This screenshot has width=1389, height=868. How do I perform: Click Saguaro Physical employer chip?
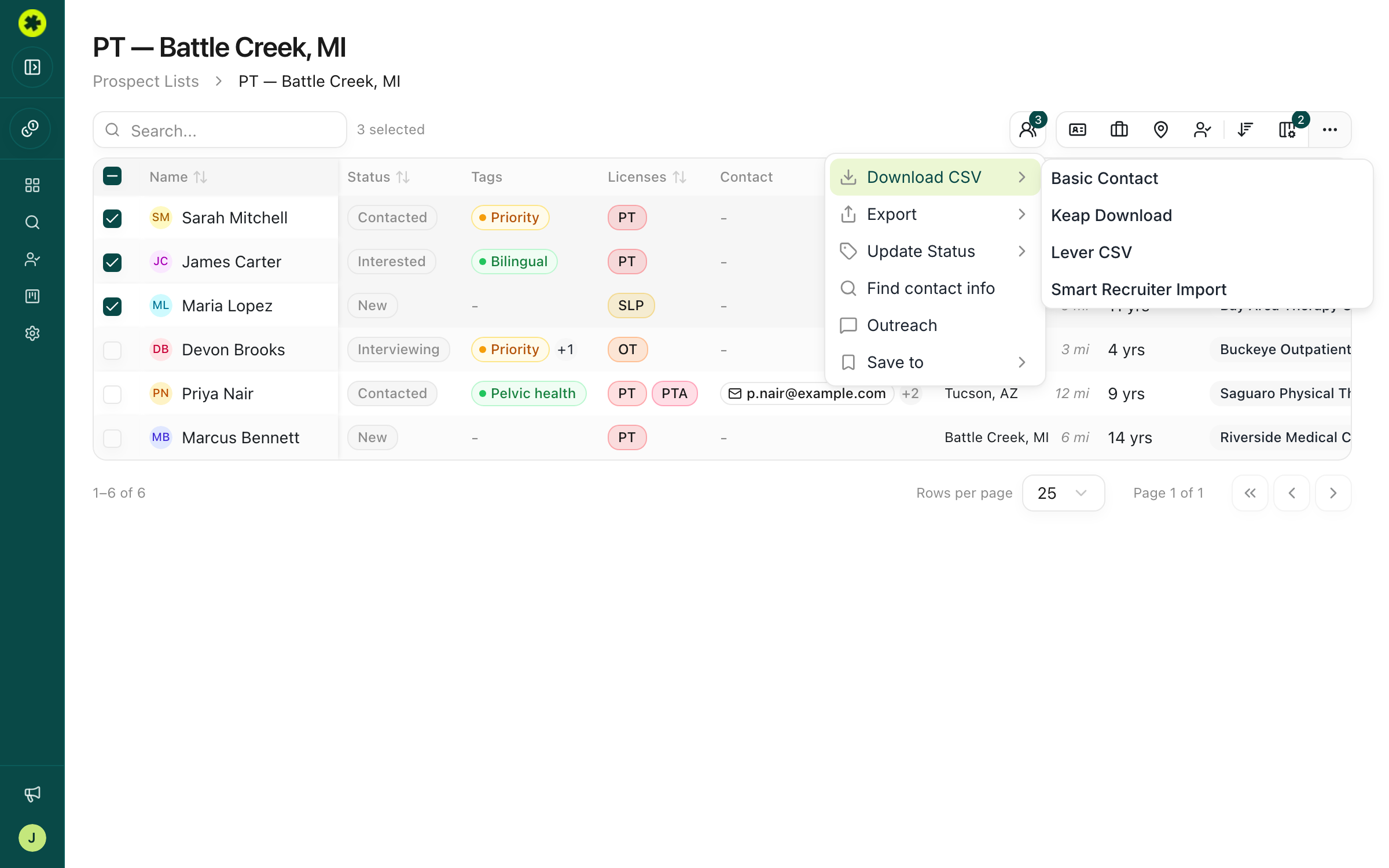[1281, 393]
